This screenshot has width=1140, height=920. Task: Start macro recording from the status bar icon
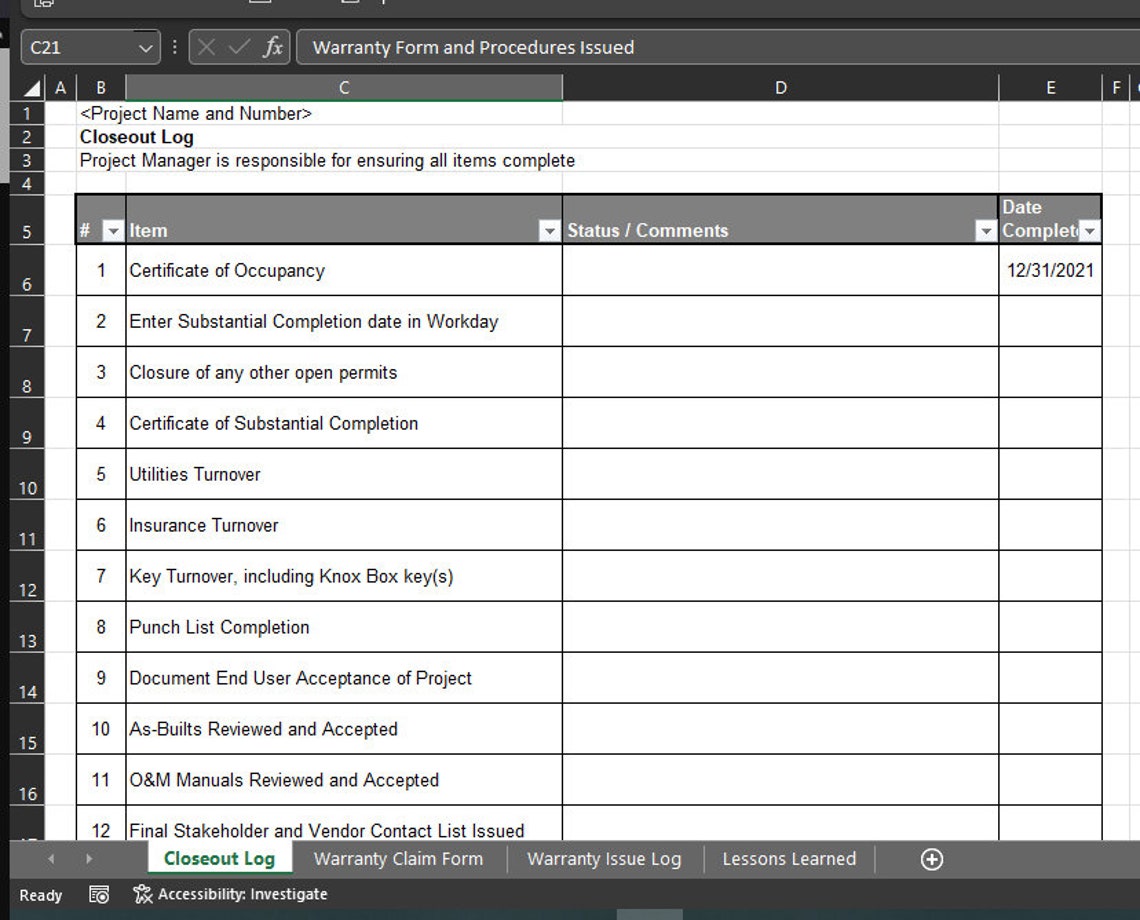point(98,894)
